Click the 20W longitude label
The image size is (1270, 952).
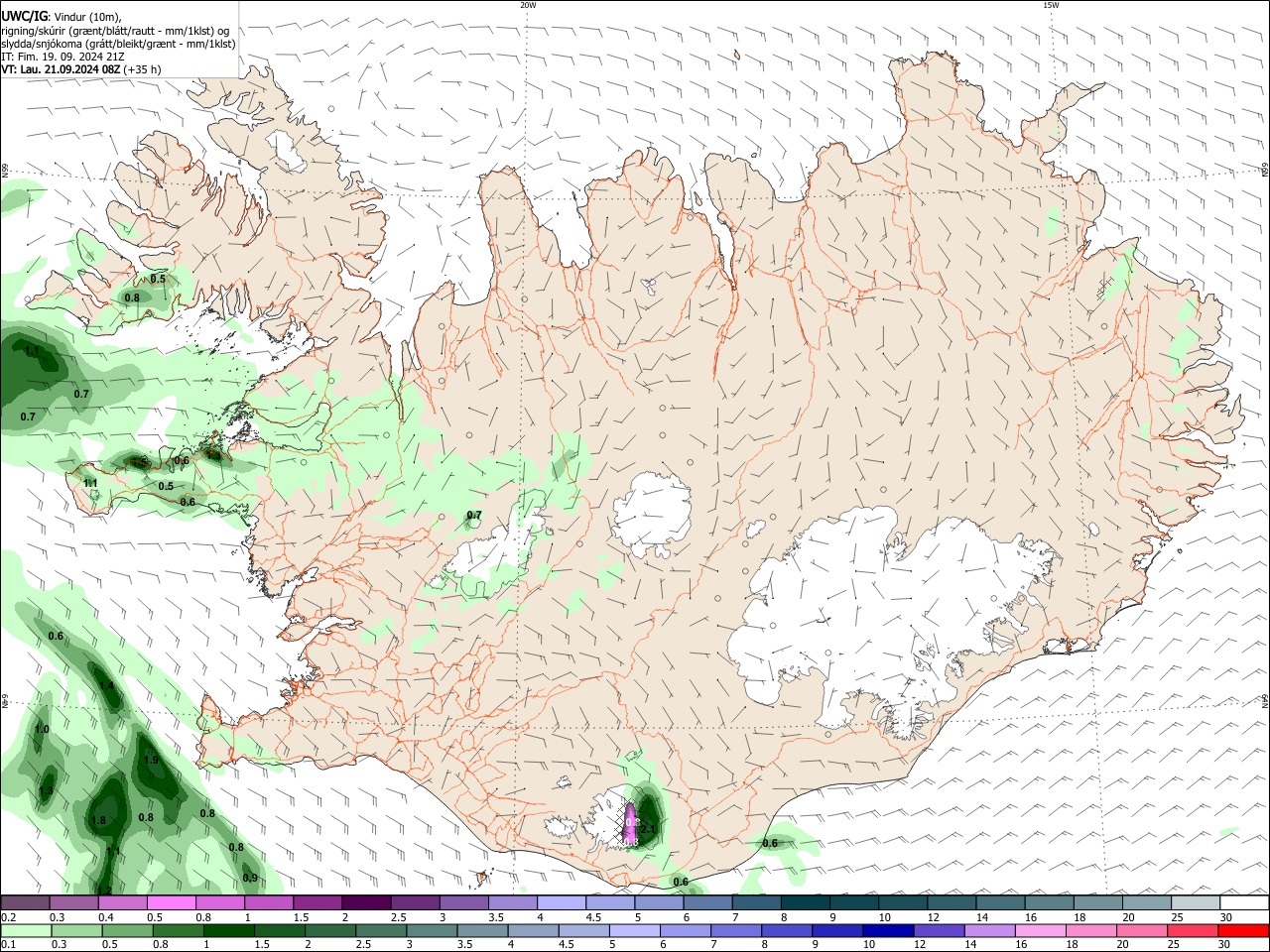pos(528,5)
